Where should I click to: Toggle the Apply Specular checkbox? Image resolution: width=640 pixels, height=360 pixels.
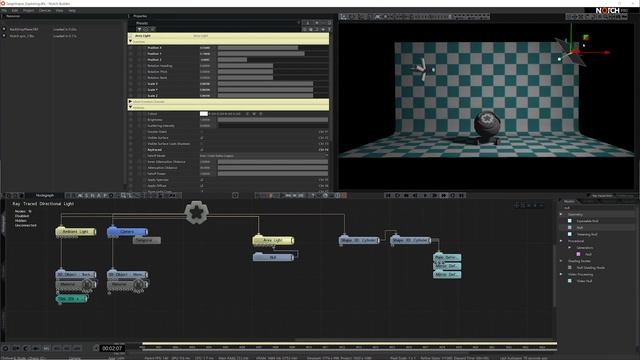202,180
